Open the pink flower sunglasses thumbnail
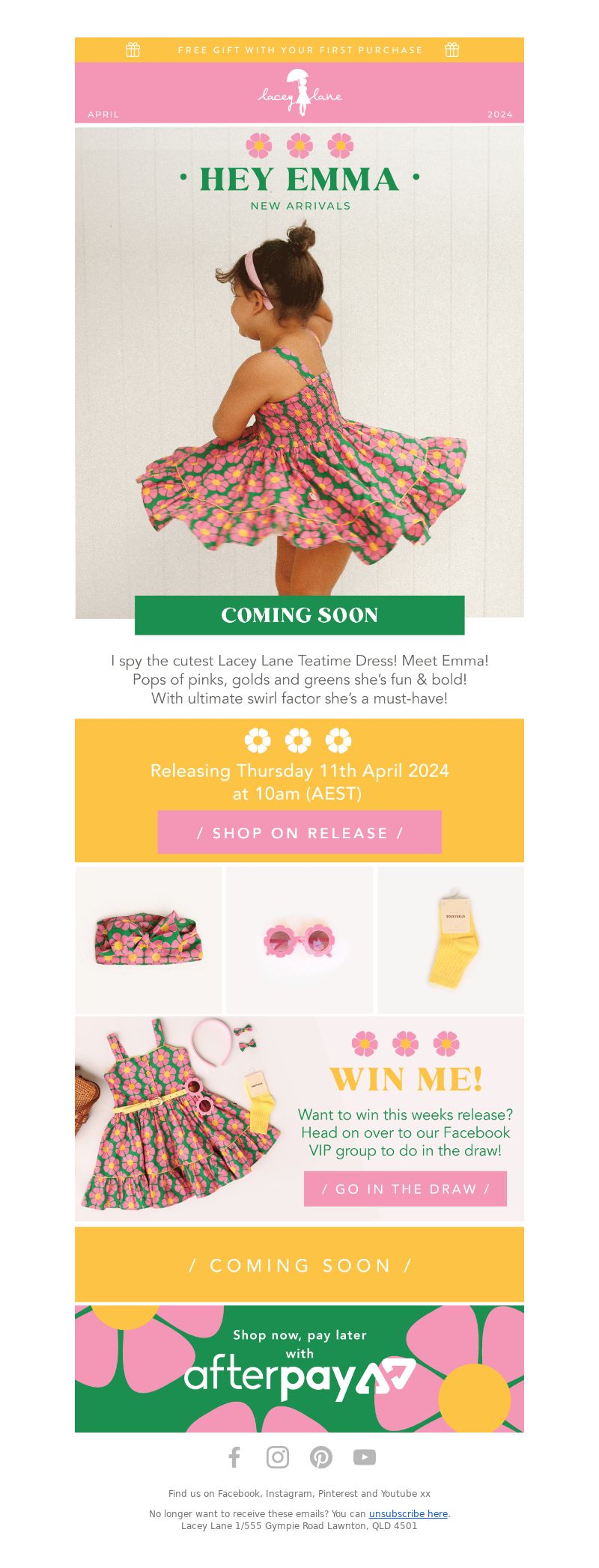599x1568 pixels. [299, 940]
